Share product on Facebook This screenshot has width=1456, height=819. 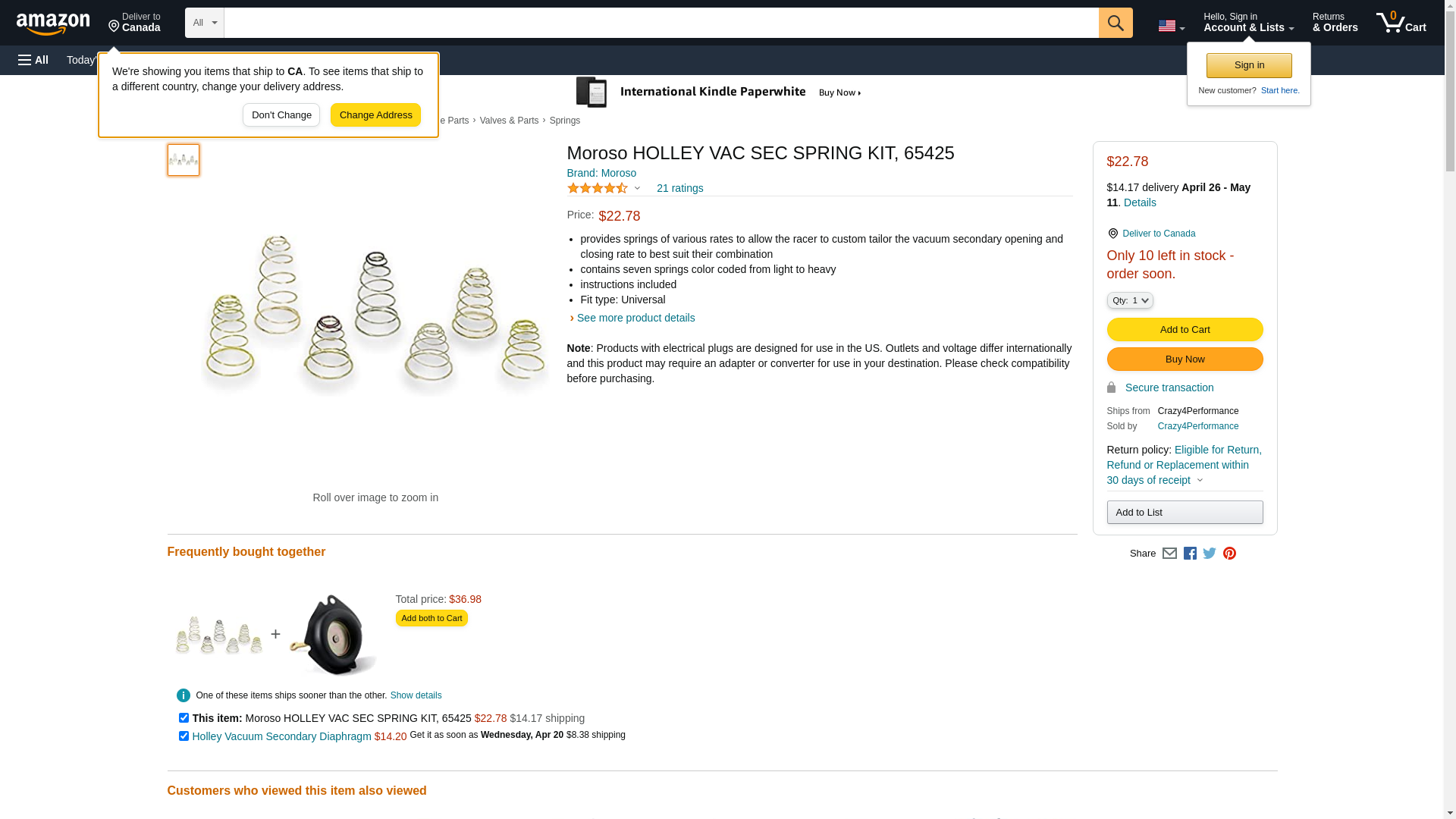click(x=1190, y=554)
